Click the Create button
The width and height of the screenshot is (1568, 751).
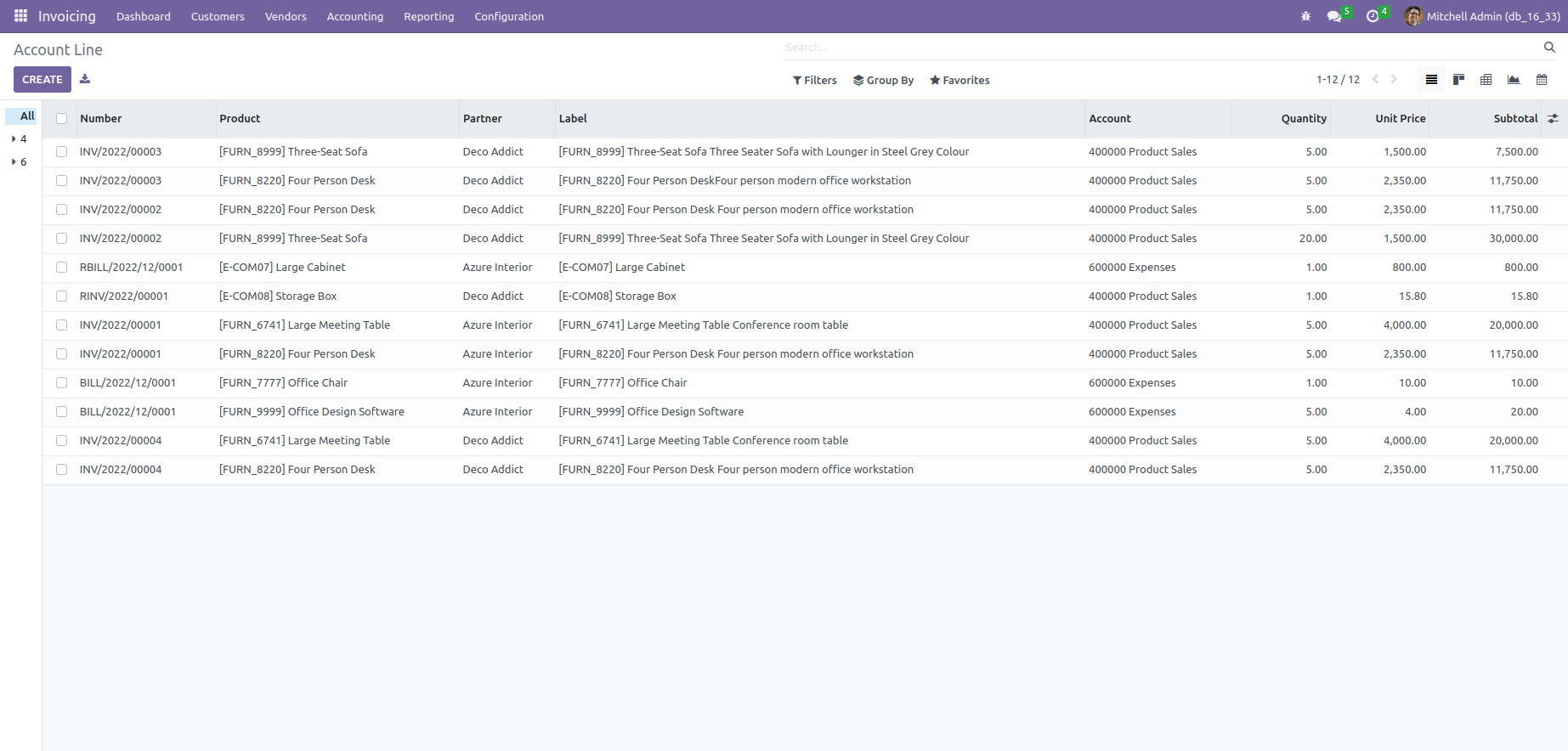click(x=42, y=79)
